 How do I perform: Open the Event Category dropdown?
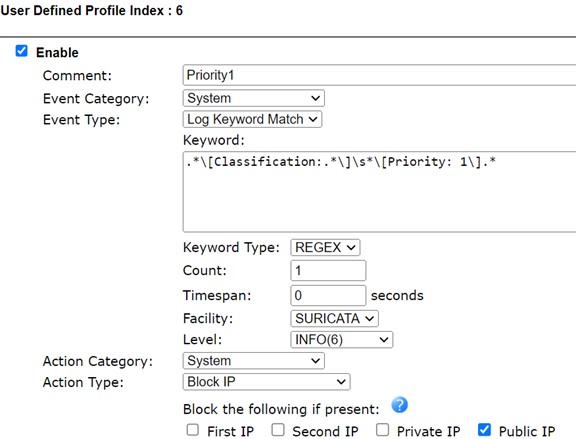tap(253, 98)
